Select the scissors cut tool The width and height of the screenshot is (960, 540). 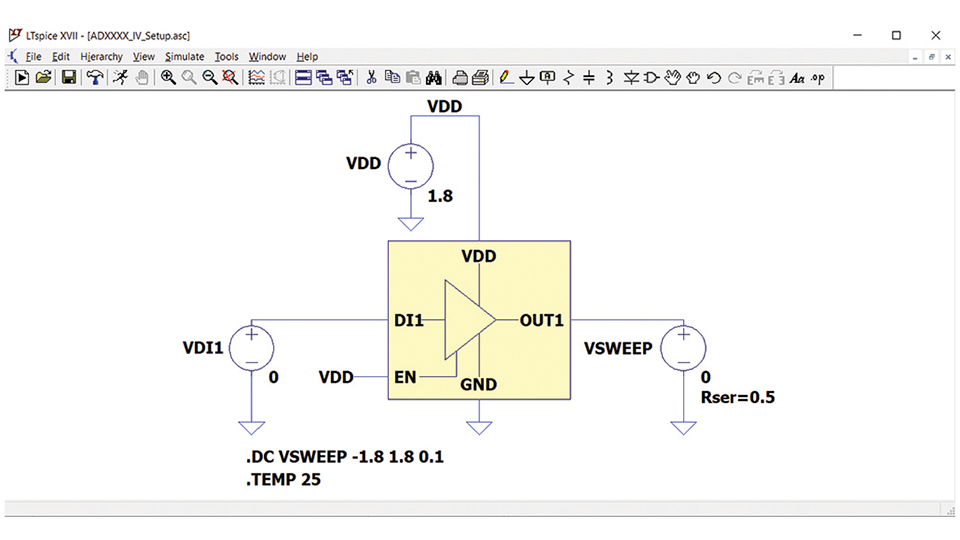click(371, 78)
